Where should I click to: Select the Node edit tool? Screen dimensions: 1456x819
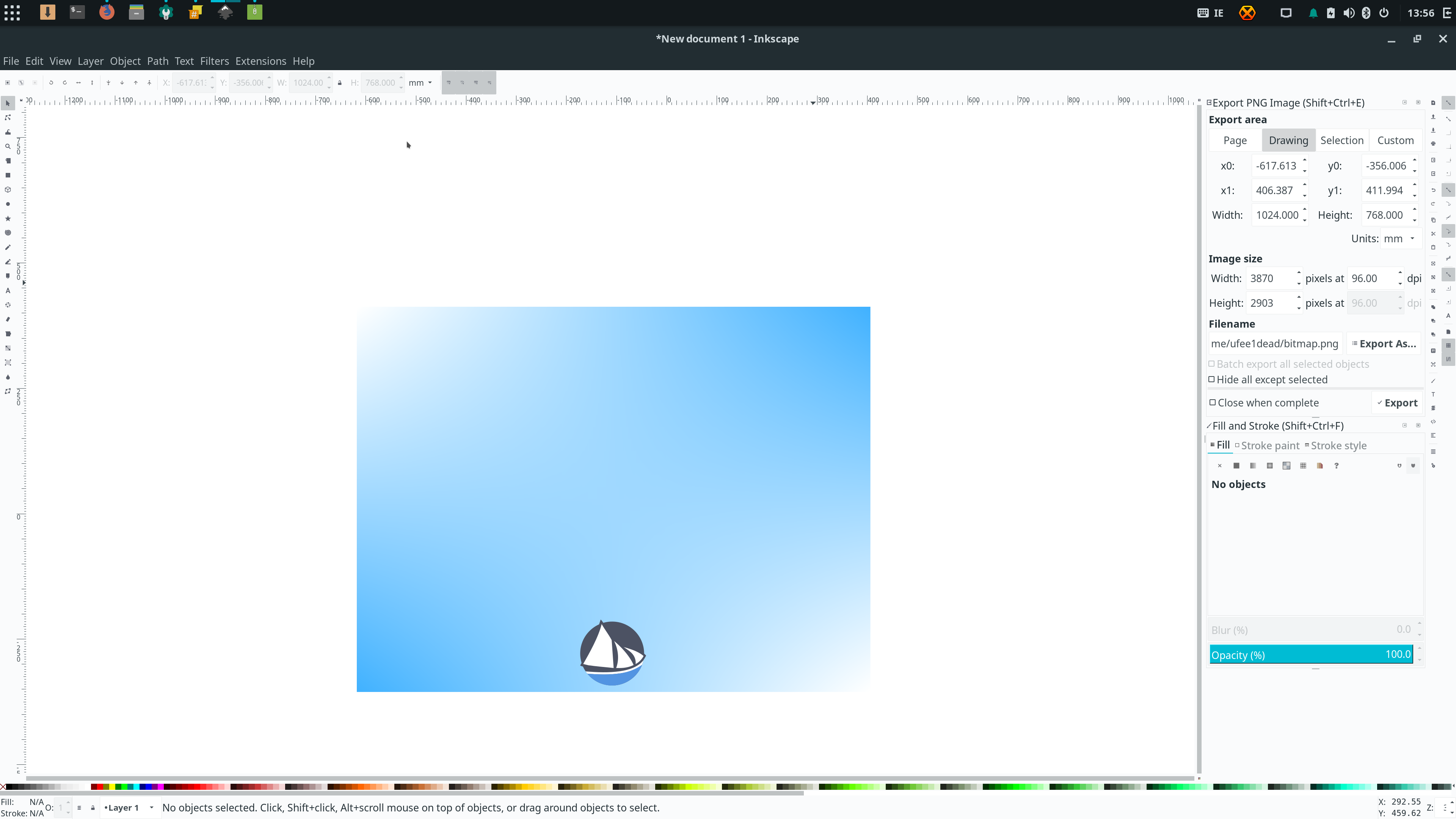click(8, 118)
